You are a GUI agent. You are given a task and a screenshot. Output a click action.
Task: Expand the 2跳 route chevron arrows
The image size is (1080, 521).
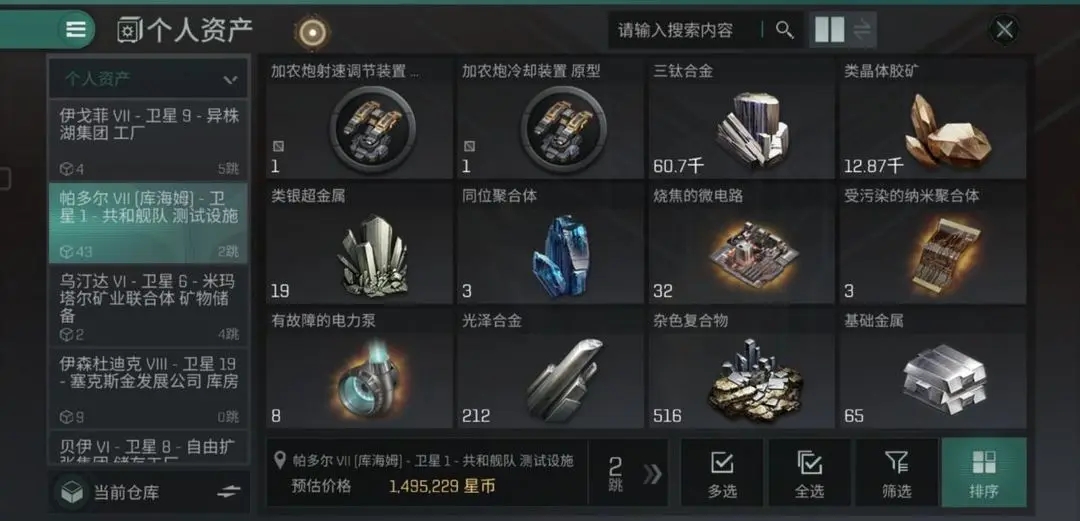point(652,473)
